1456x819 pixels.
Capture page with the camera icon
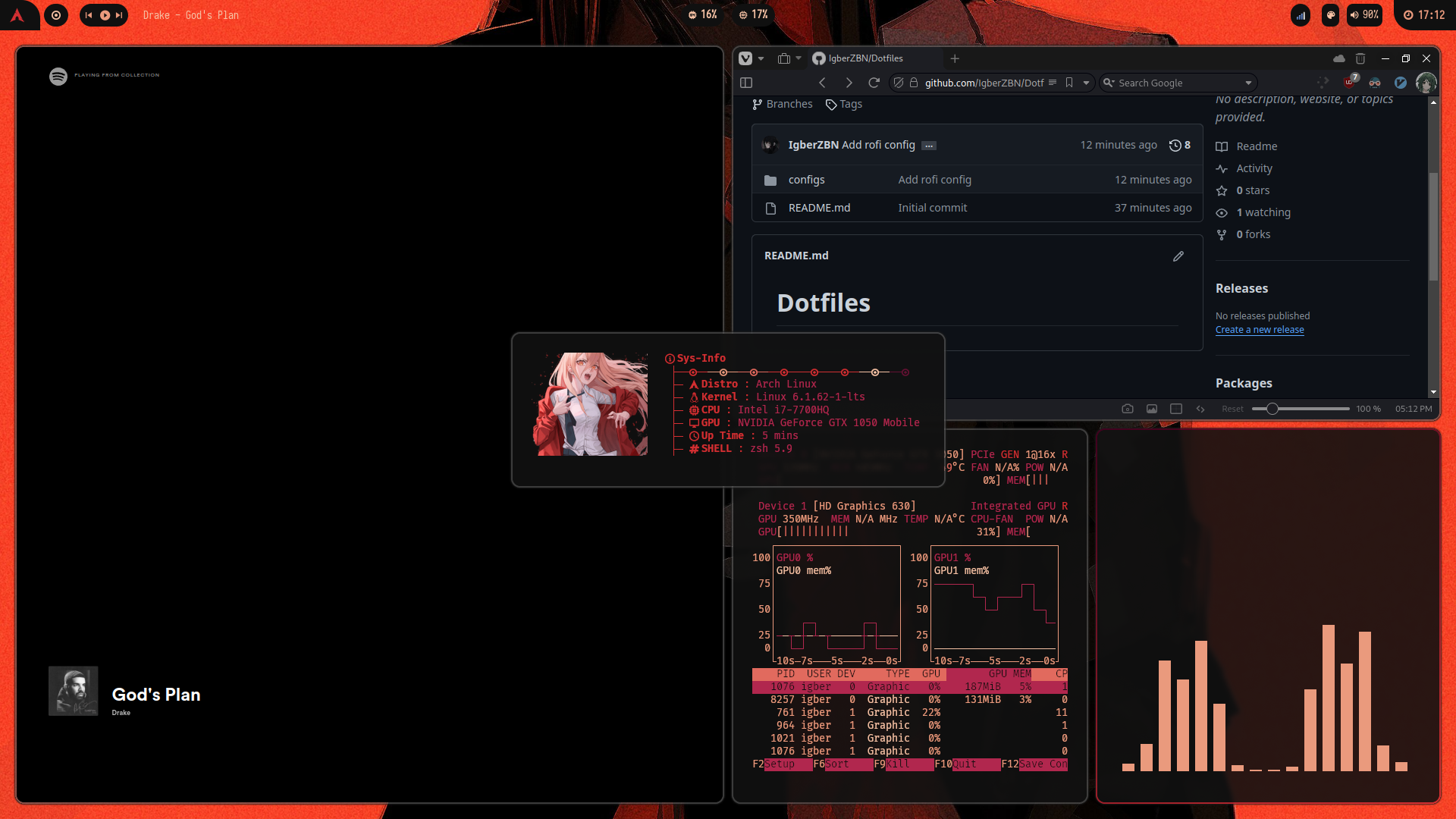click(1128, 409)
